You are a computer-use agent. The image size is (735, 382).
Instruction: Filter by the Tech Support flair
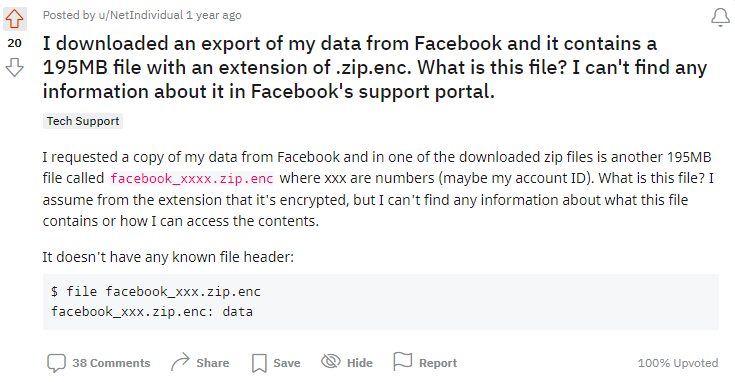point(83,121)
